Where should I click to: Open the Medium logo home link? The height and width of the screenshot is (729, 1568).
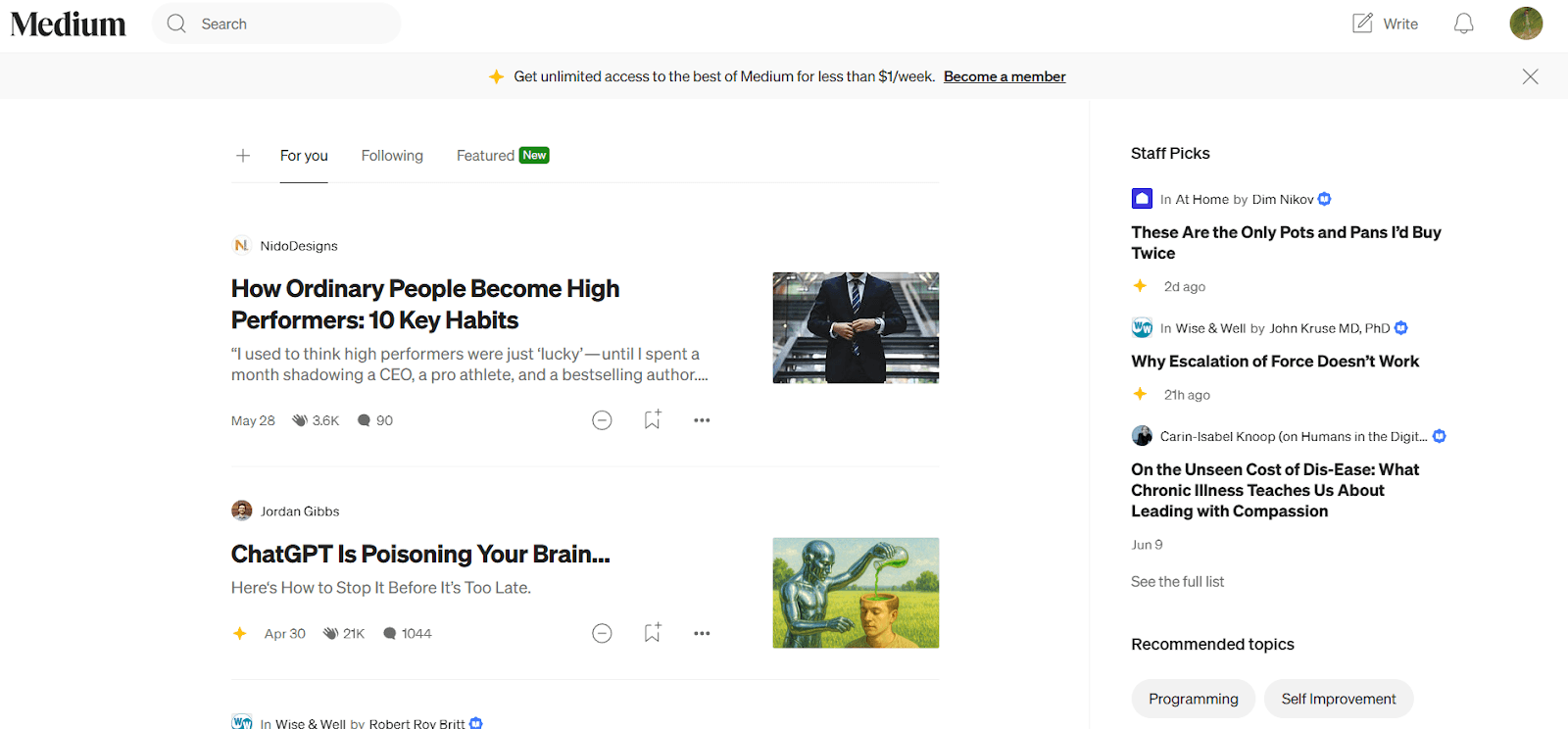[69, 24]
